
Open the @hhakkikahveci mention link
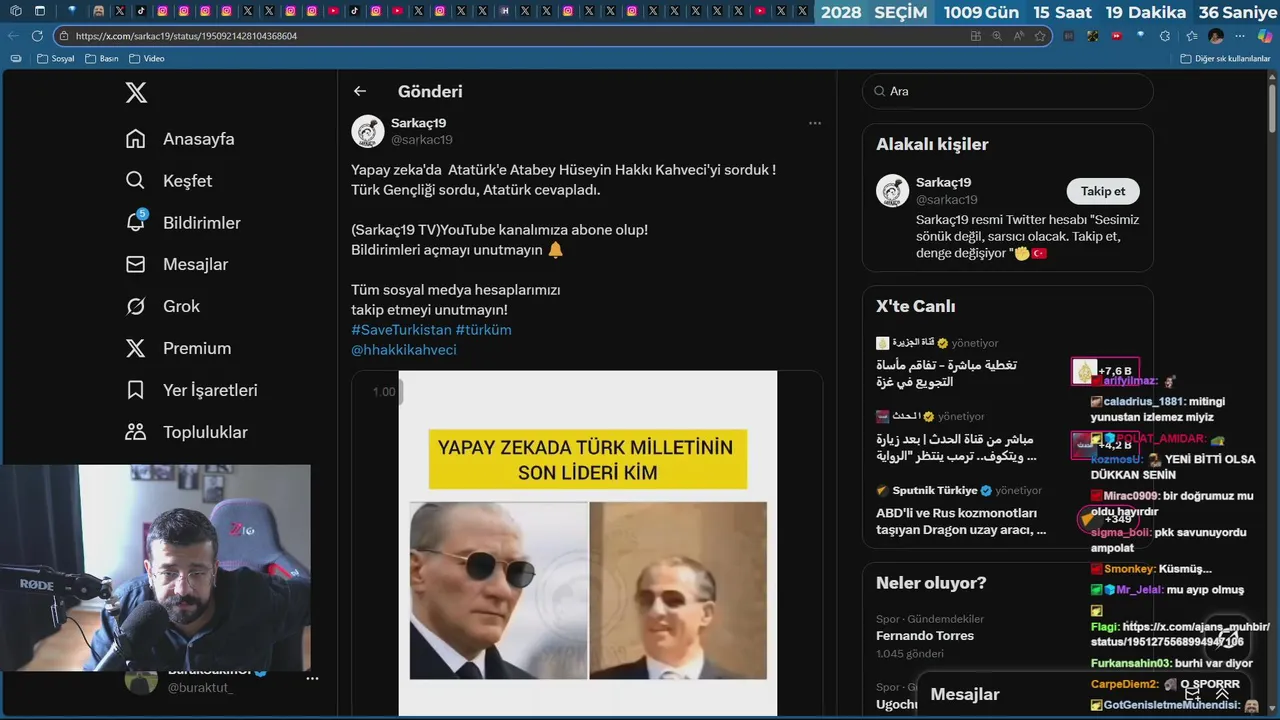404,350
